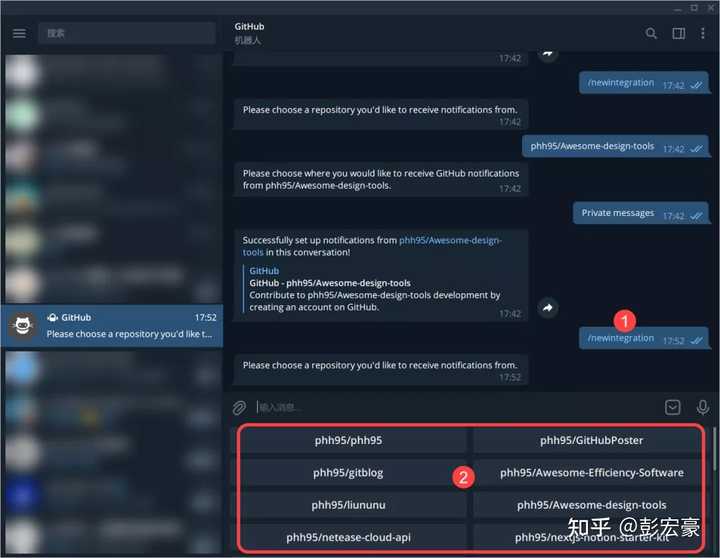Maximize the Telegram window
The width and height of the screenshot is (720, 558).
[x=694, y=8]
